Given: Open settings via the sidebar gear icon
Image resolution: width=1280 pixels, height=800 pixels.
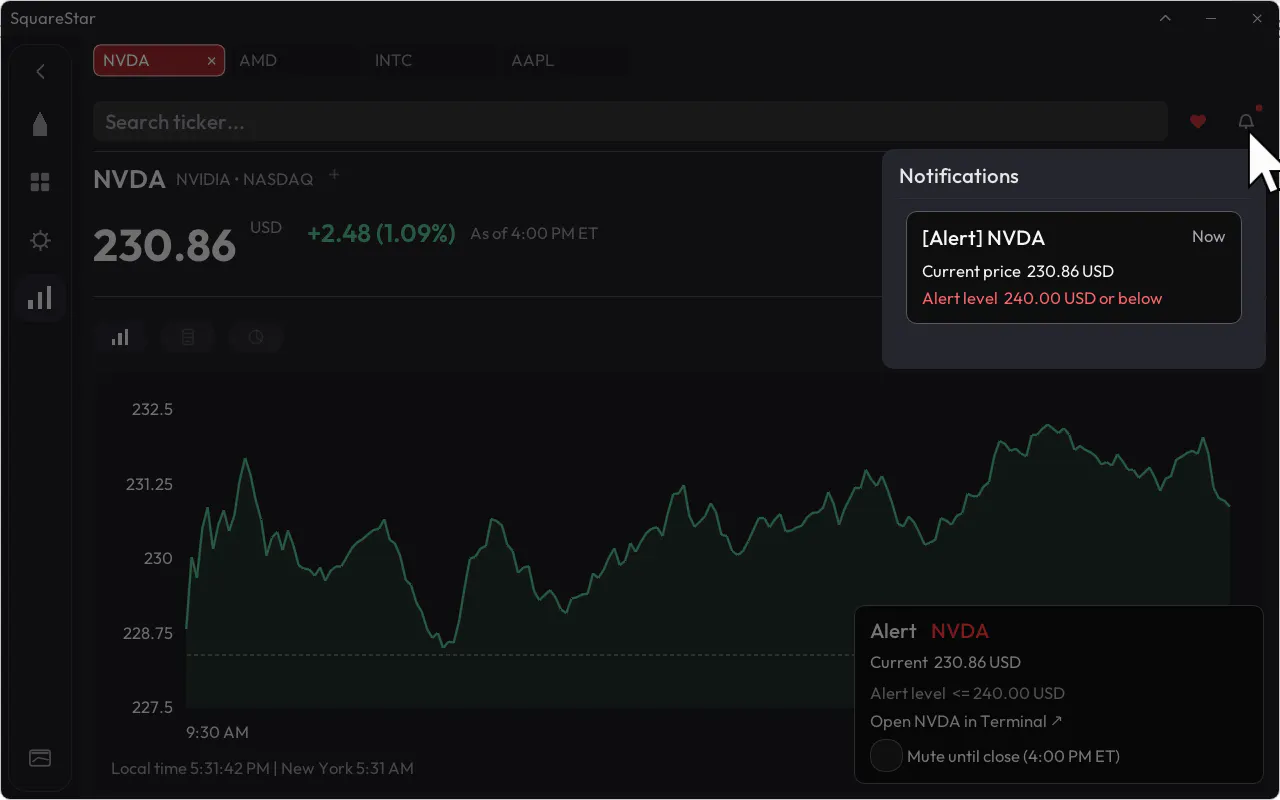Looking at the screenshot, I should [x=40, y=240].
